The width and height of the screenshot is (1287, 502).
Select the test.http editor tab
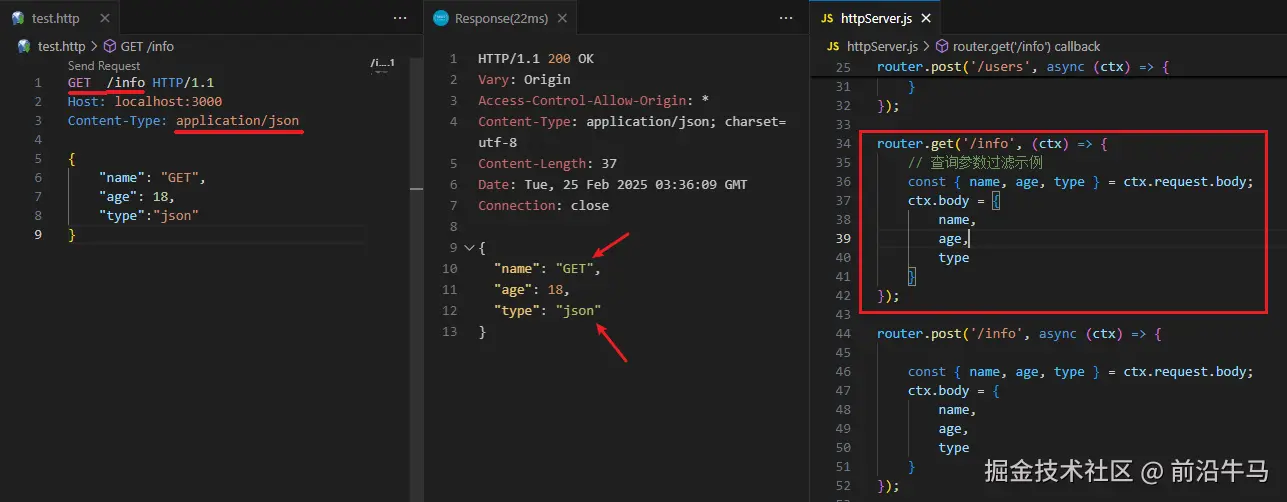point(56,18)
